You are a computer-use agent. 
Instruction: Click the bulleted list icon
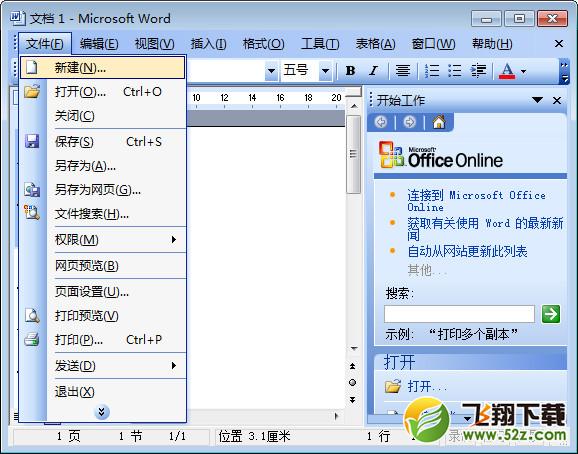455,70
